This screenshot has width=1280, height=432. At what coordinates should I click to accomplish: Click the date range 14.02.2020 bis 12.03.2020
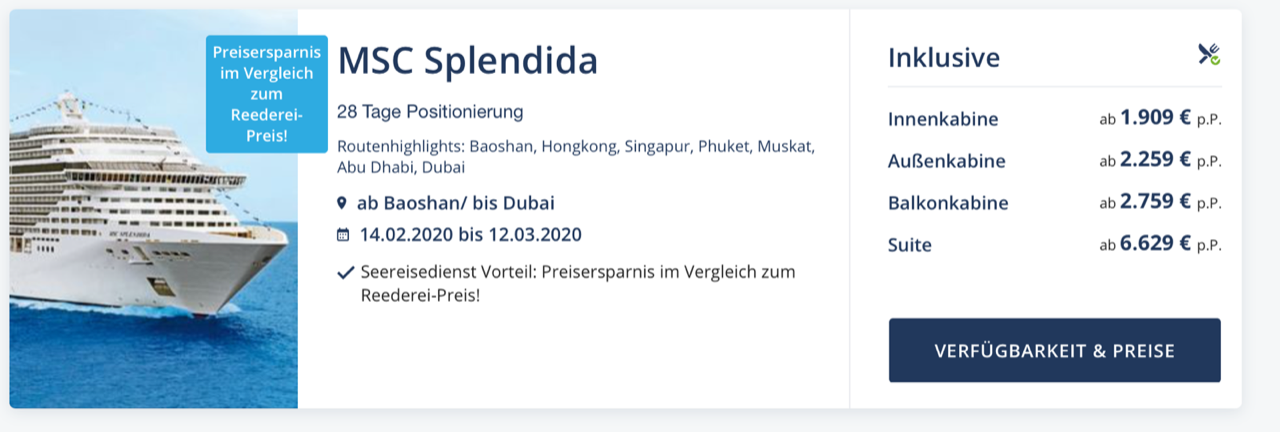point(470,235)
